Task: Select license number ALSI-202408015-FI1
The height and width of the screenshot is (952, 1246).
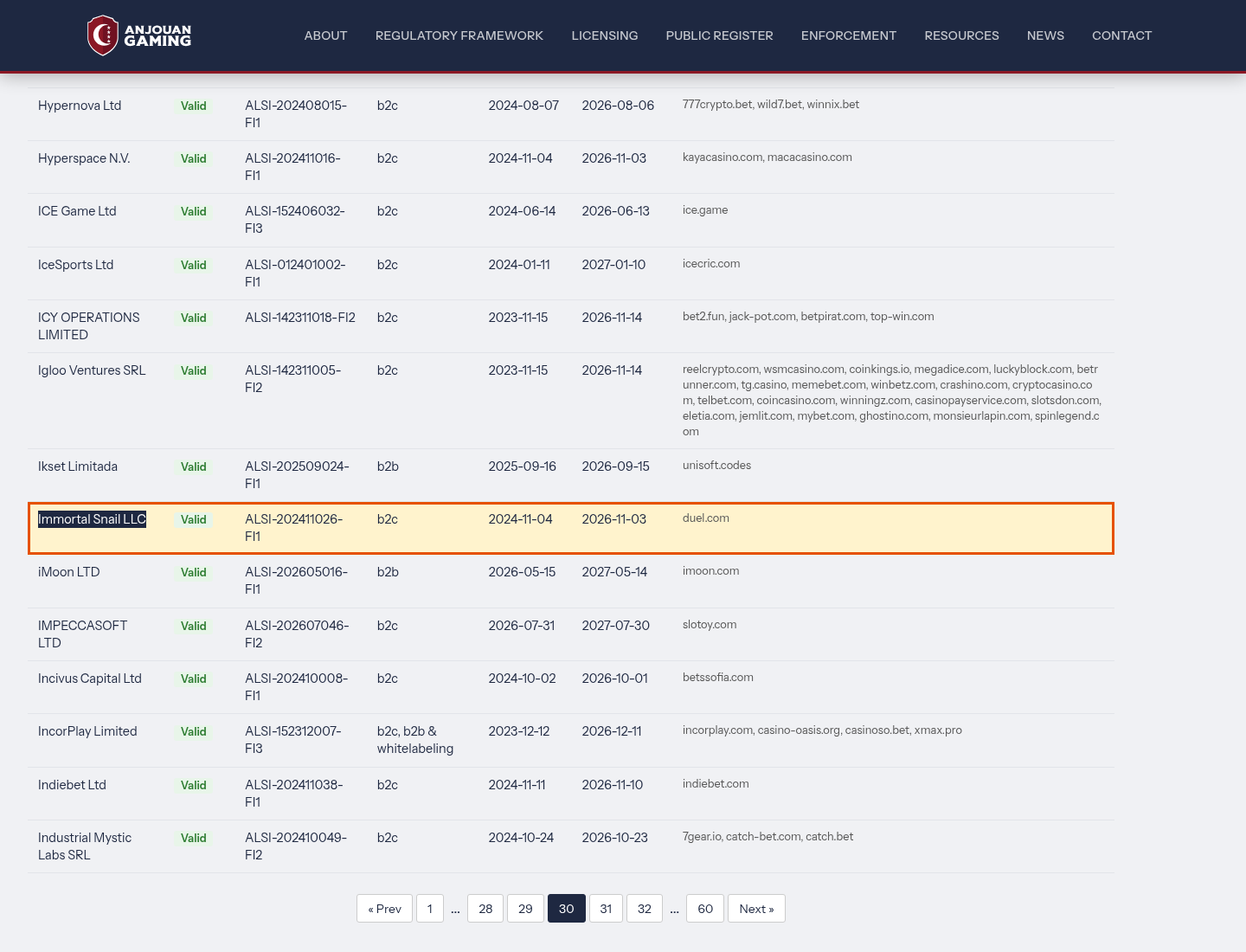Action: pos(296,114)
